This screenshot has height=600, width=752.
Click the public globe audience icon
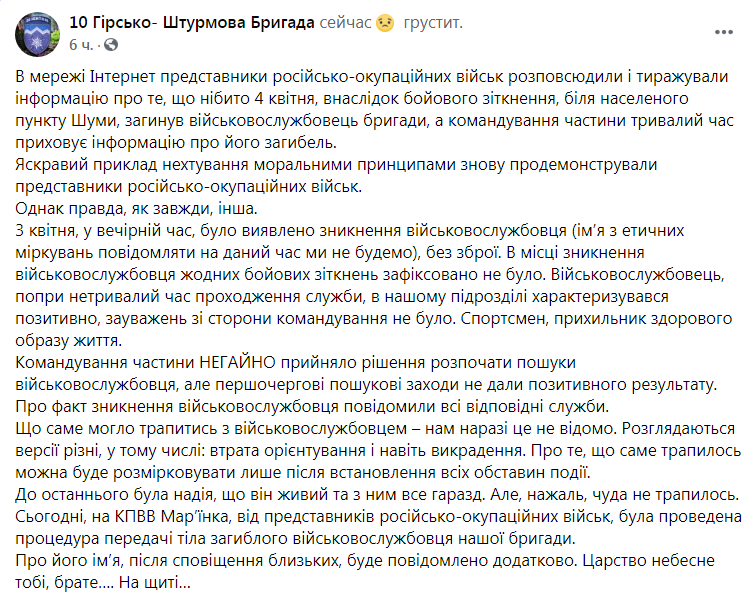click(x=109, y=46)
